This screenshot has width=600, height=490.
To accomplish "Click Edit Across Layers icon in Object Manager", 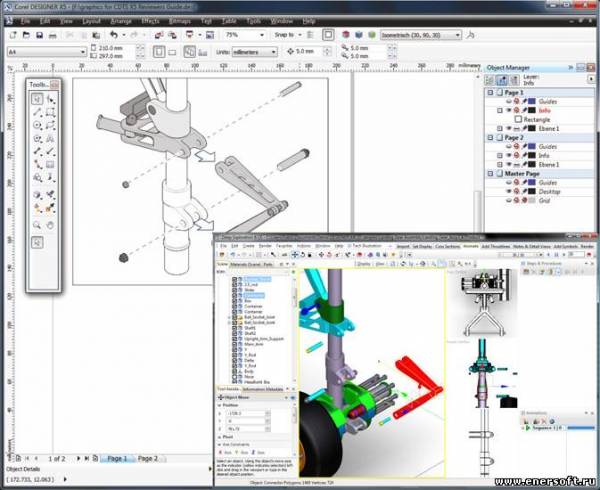I will pos(502,80).
